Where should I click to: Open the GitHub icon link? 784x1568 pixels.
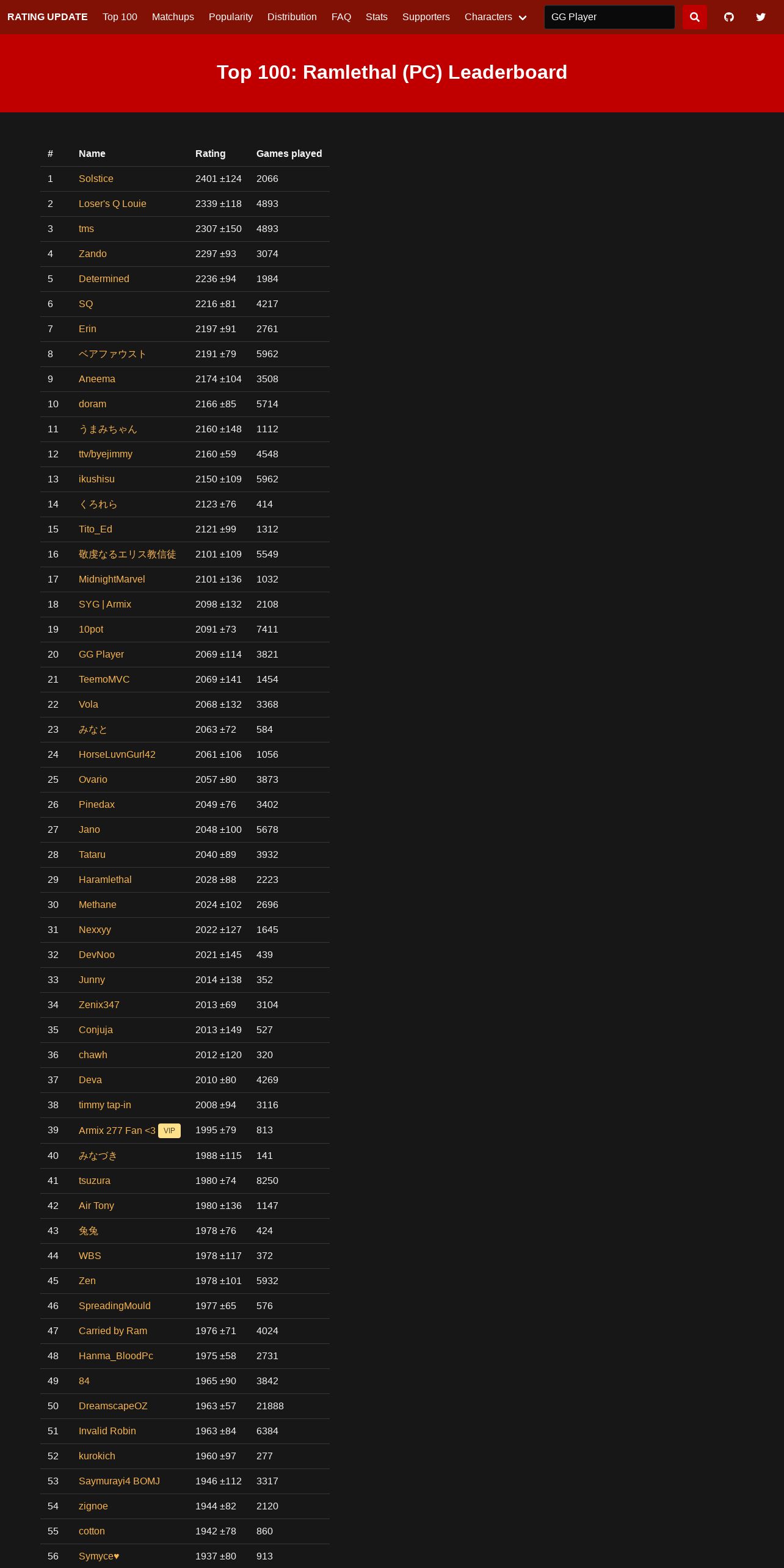pos(728,17)
